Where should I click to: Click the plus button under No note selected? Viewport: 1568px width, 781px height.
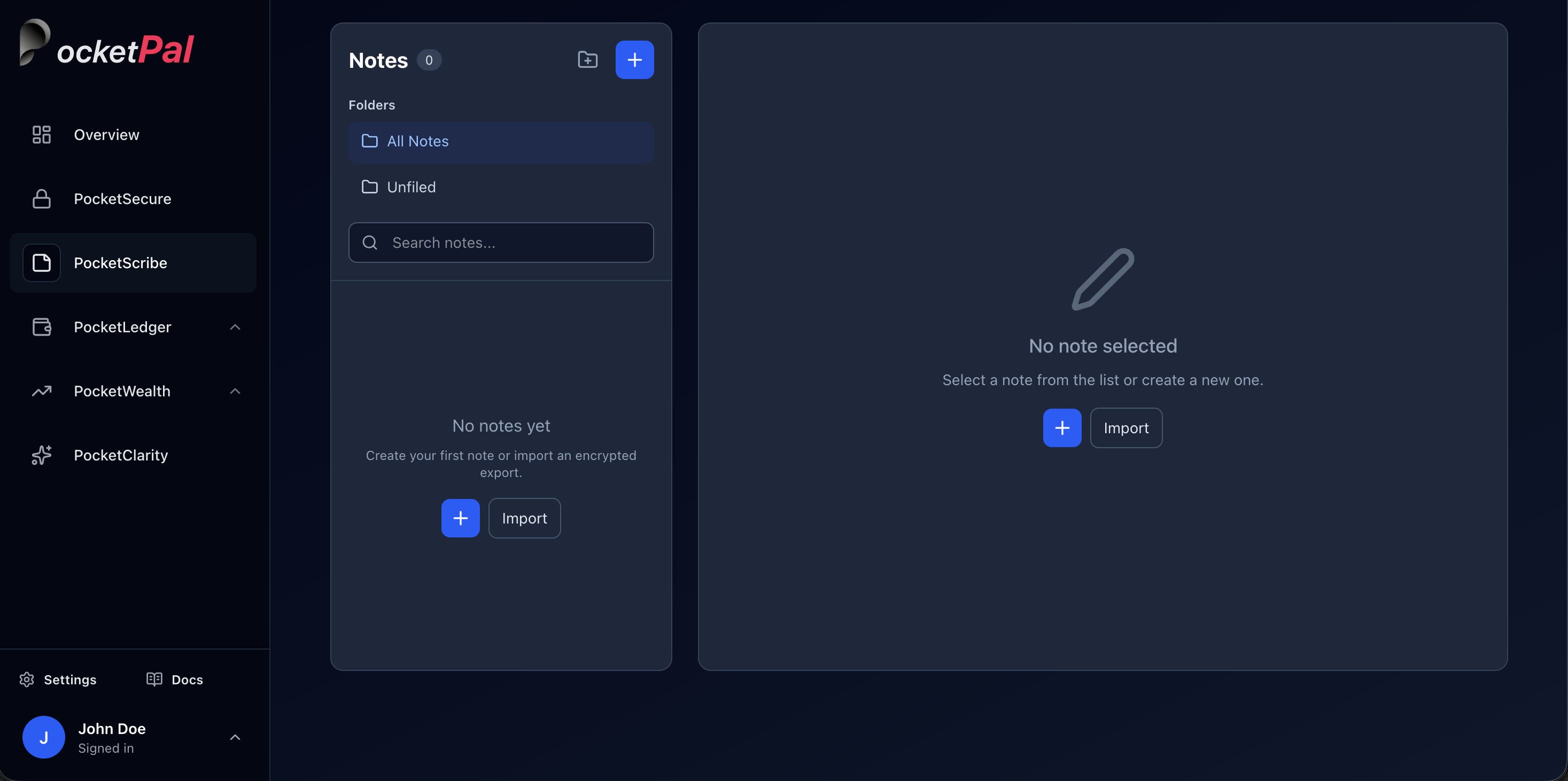point(1062,428)
